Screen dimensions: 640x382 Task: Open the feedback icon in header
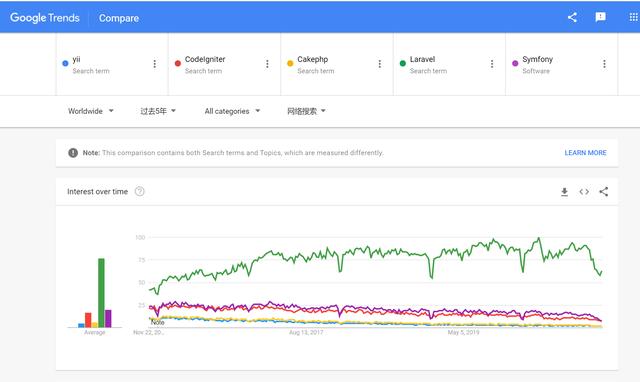click(600, 17)
